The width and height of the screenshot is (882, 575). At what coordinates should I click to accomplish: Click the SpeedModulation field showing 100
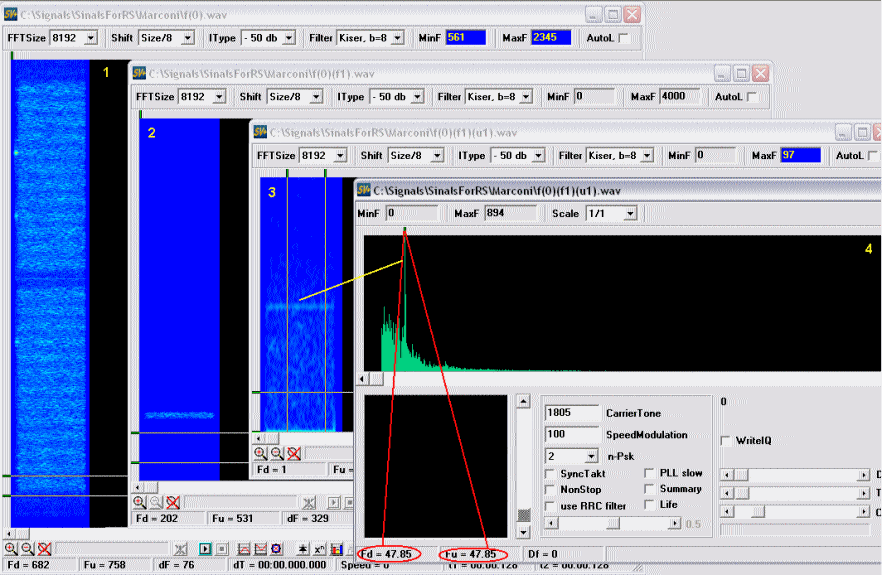(572, 435)
